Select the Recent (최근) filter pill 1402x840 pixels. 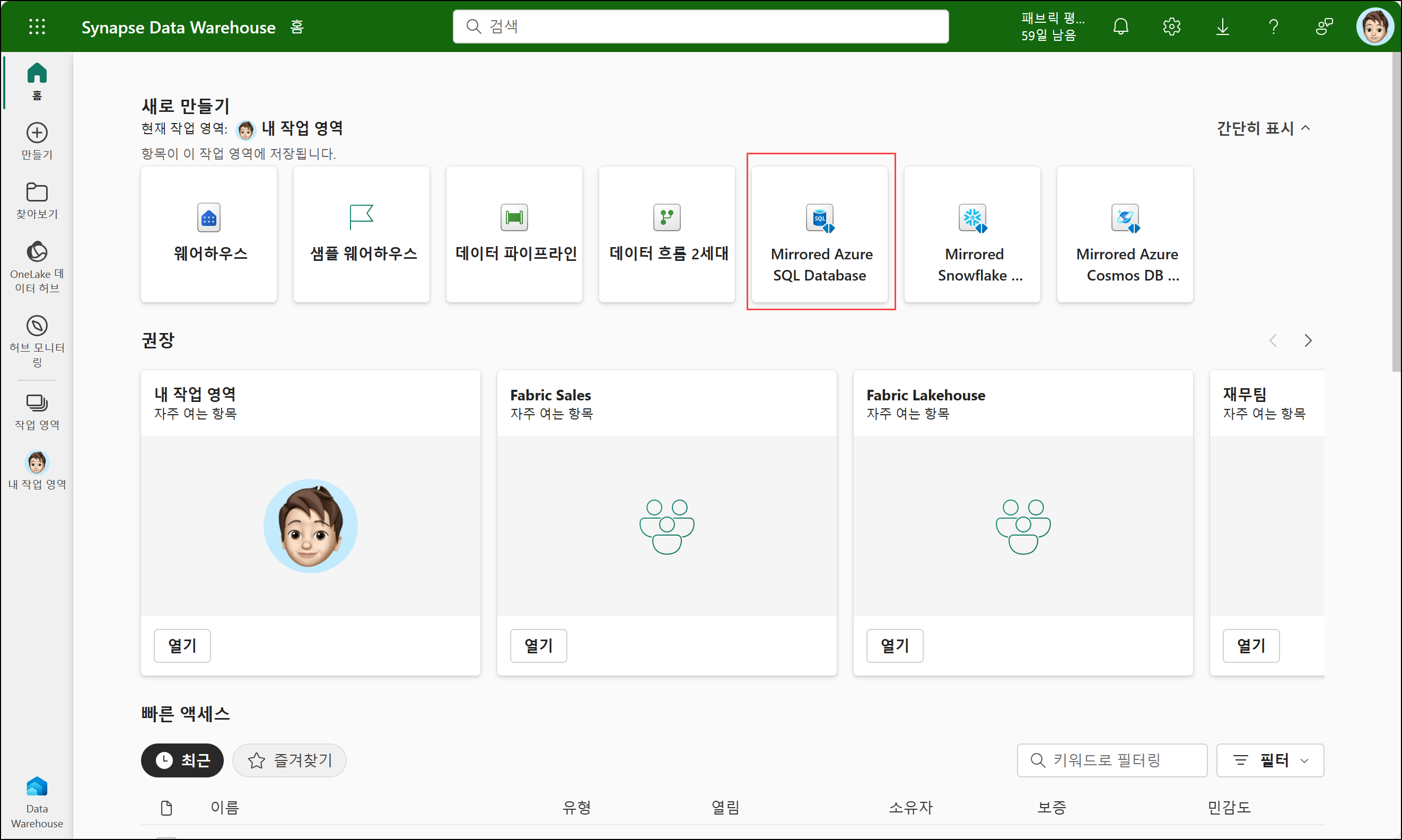[182, 760]
